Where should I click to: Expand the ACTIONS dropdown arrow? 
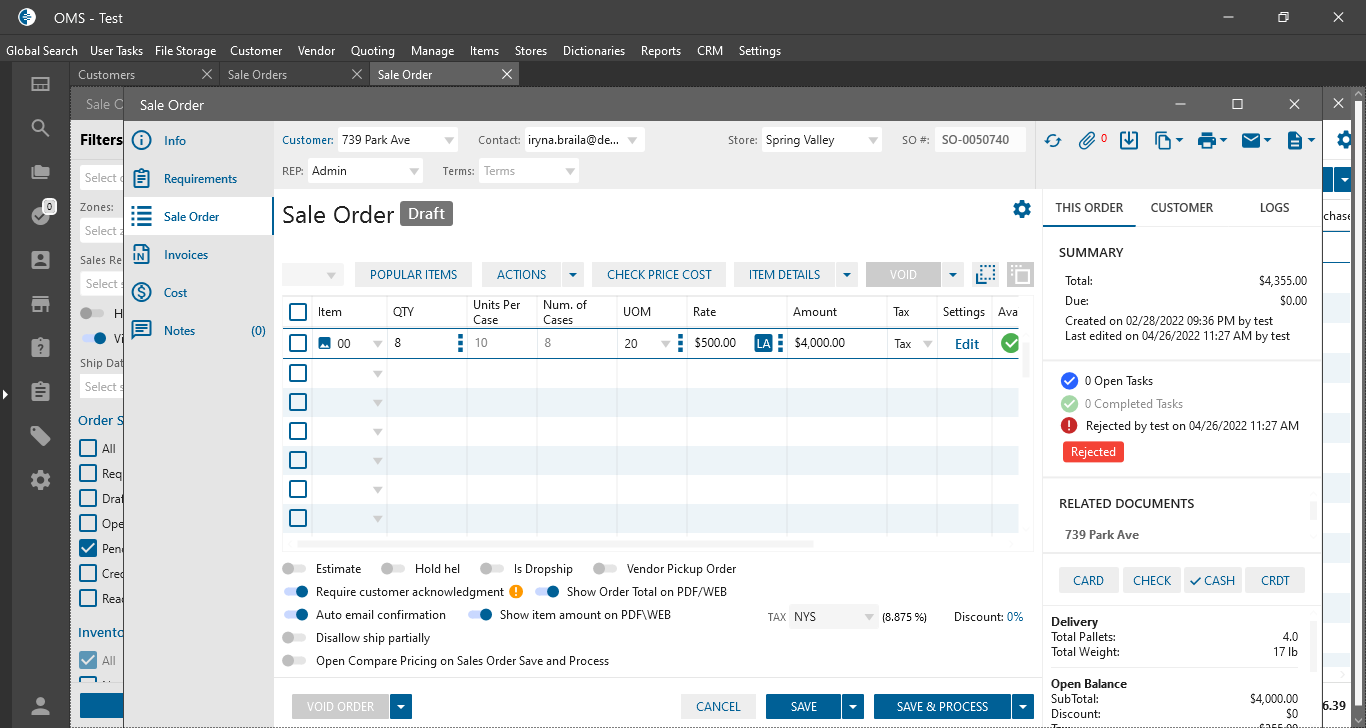coord(573,275)
